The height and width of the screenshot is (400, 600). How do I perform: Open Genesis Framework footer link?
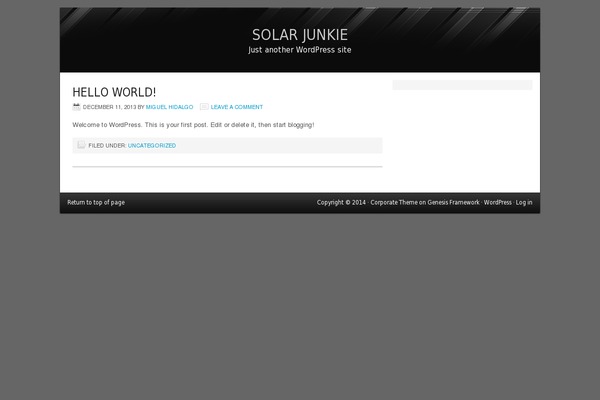pos(453,202)
